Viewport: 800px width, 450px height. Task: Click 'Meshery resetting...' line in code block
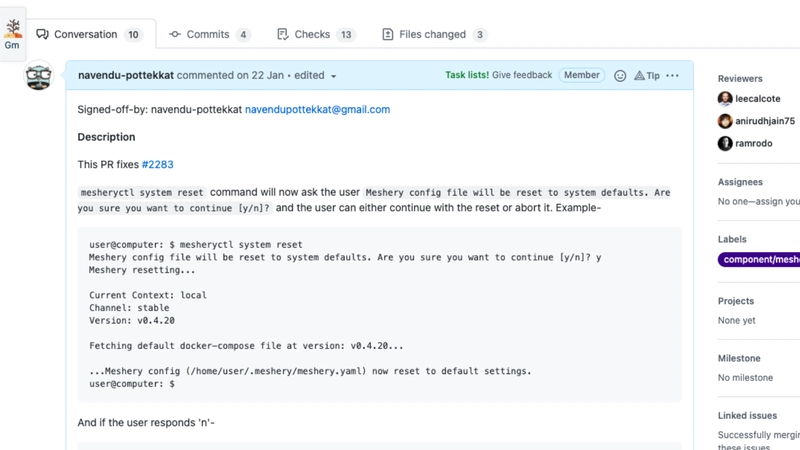tap(142, 270)
